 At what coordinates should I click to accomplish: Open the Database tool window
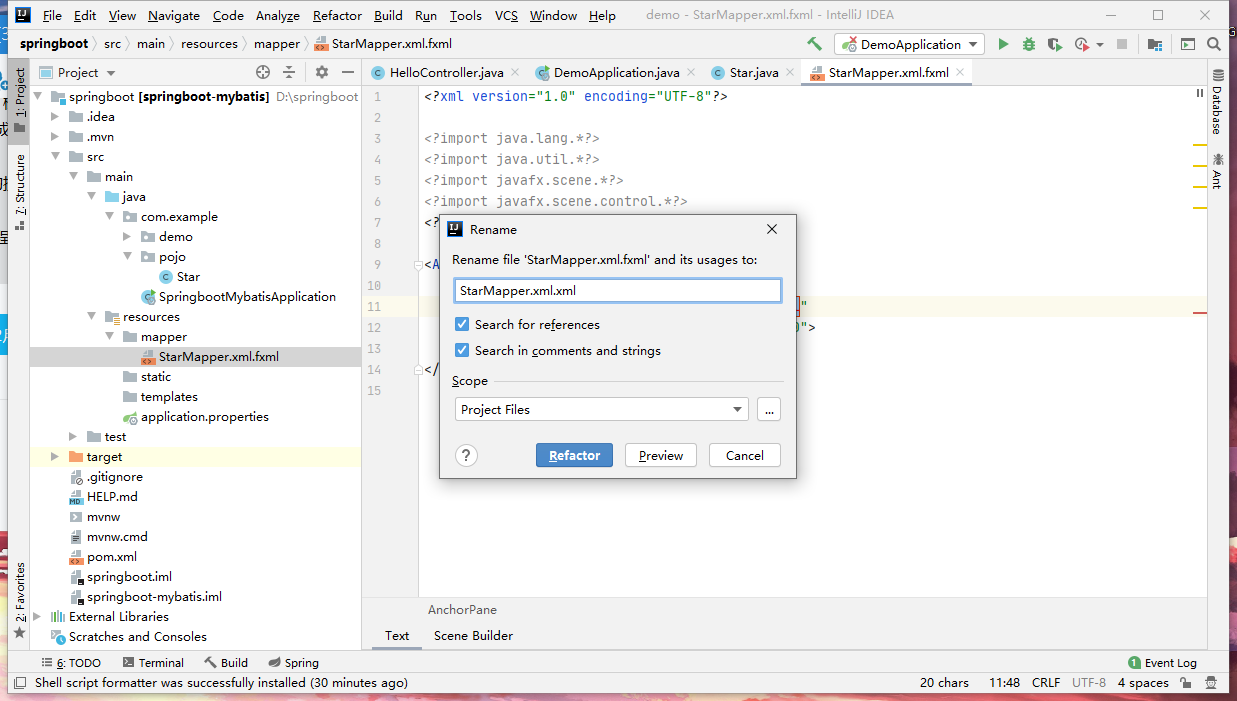tap(1217, 103)
